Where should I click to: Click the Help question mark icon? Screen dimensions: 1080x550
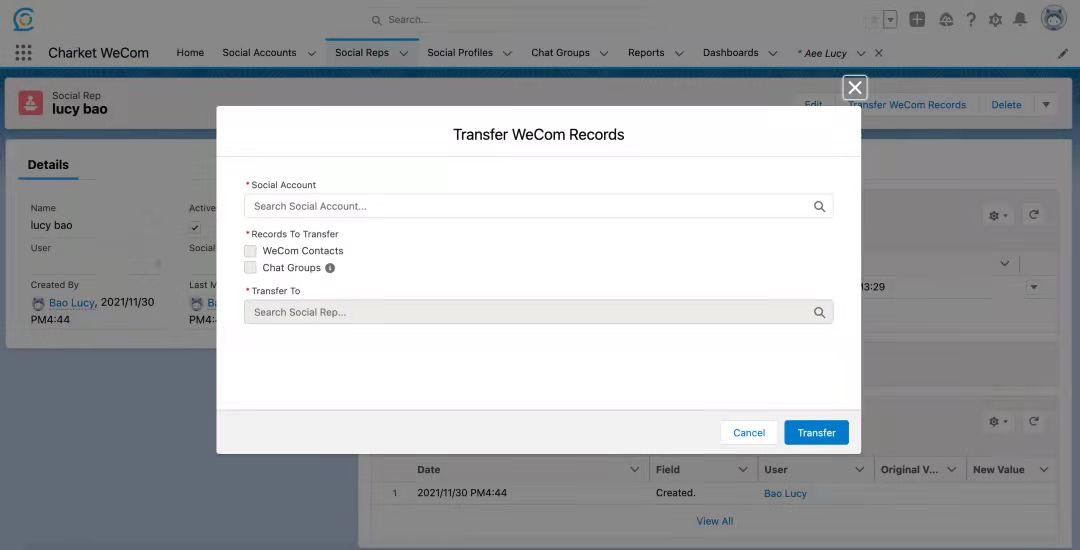[970, 20]
